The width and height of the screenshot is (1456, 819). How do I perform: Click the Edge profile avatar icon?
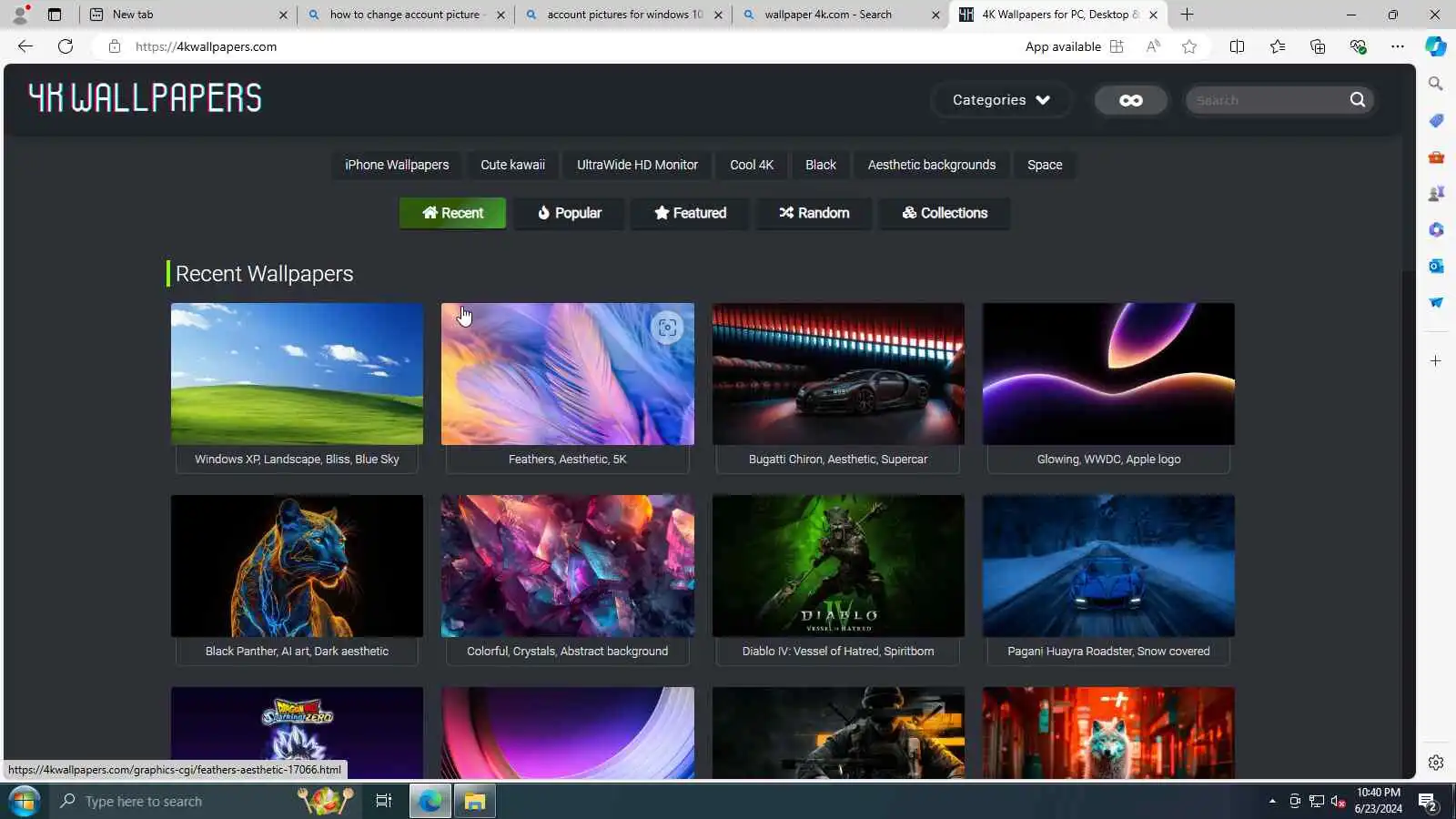point(19,15)
